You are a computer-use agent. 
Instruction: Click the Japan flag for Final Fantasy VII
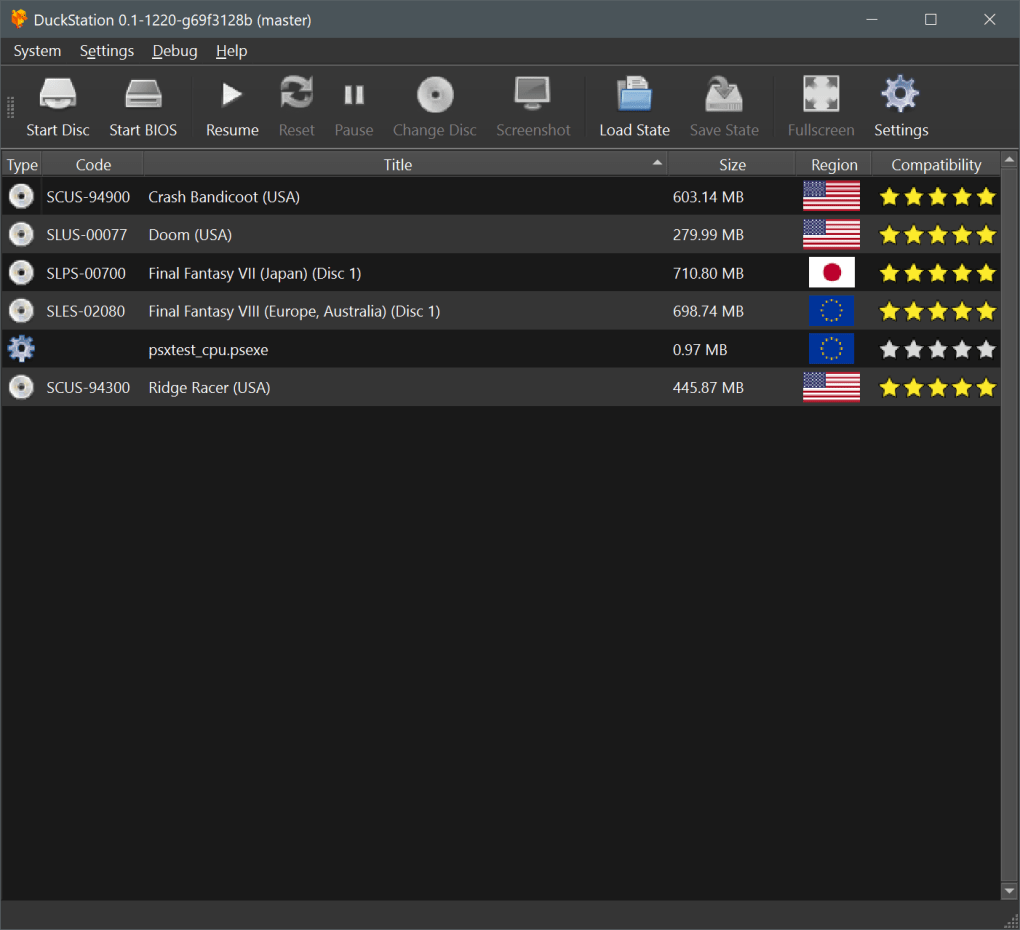click(831, 273)
